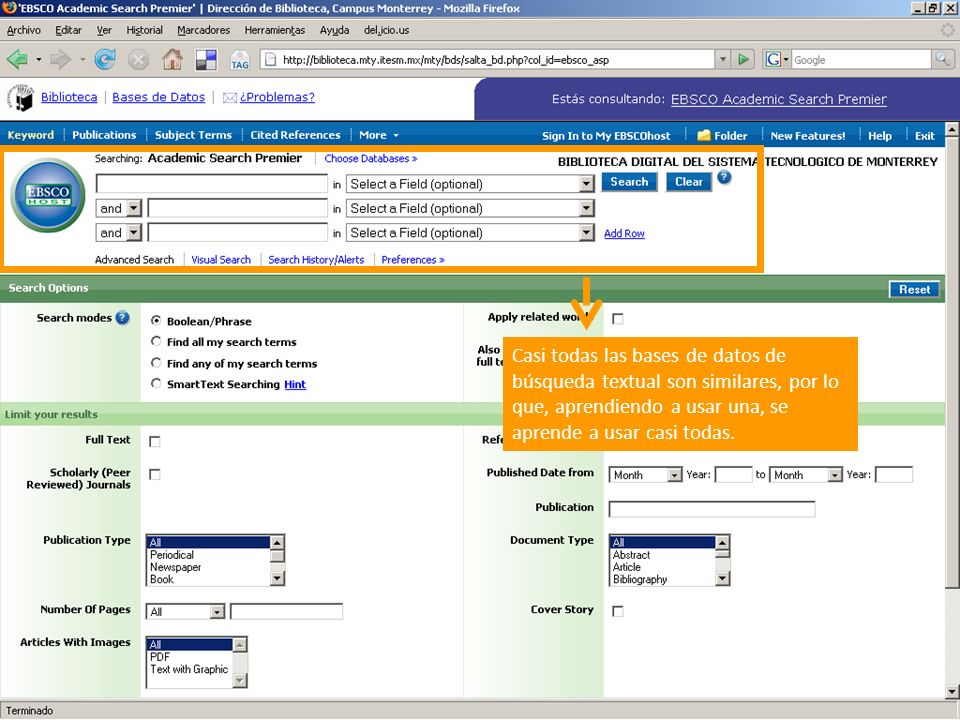Image resolution: width=960 pixels, height=720 pixels.
Task: Click the EBSCO Host logo
Action: [48, 195]
